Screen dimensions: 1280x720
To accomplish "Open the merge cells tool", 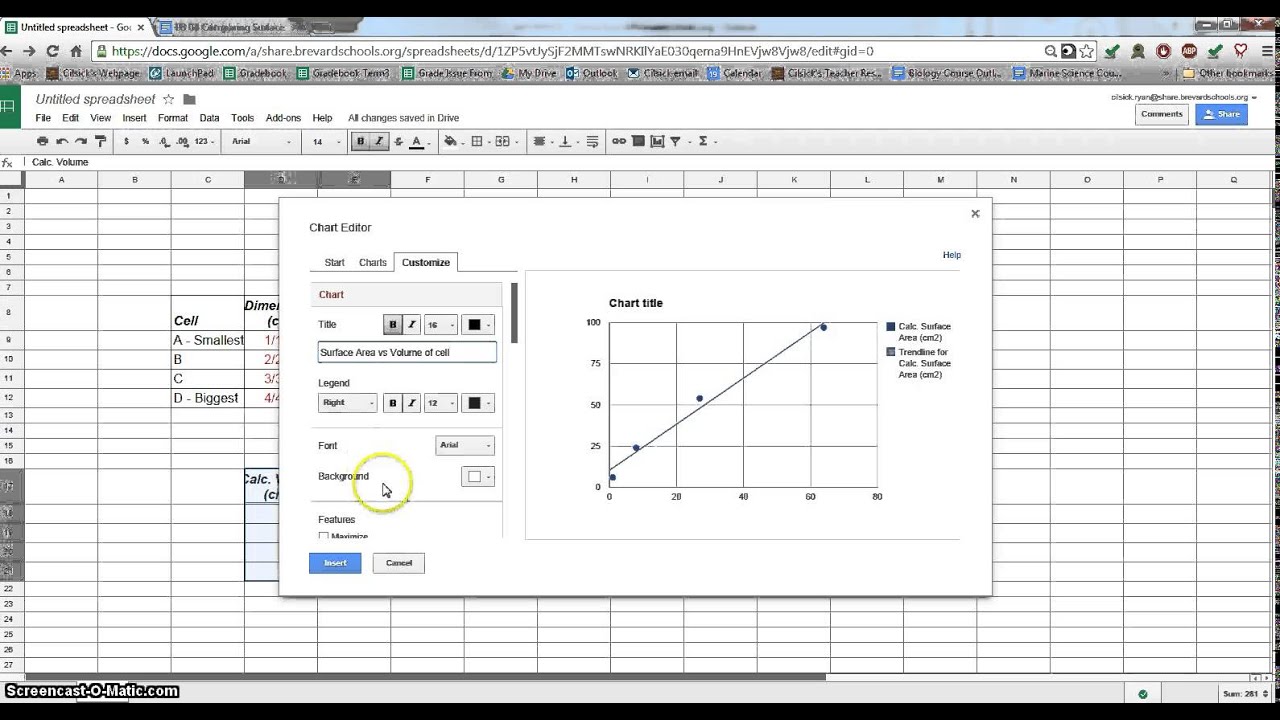I will point(505,141).
